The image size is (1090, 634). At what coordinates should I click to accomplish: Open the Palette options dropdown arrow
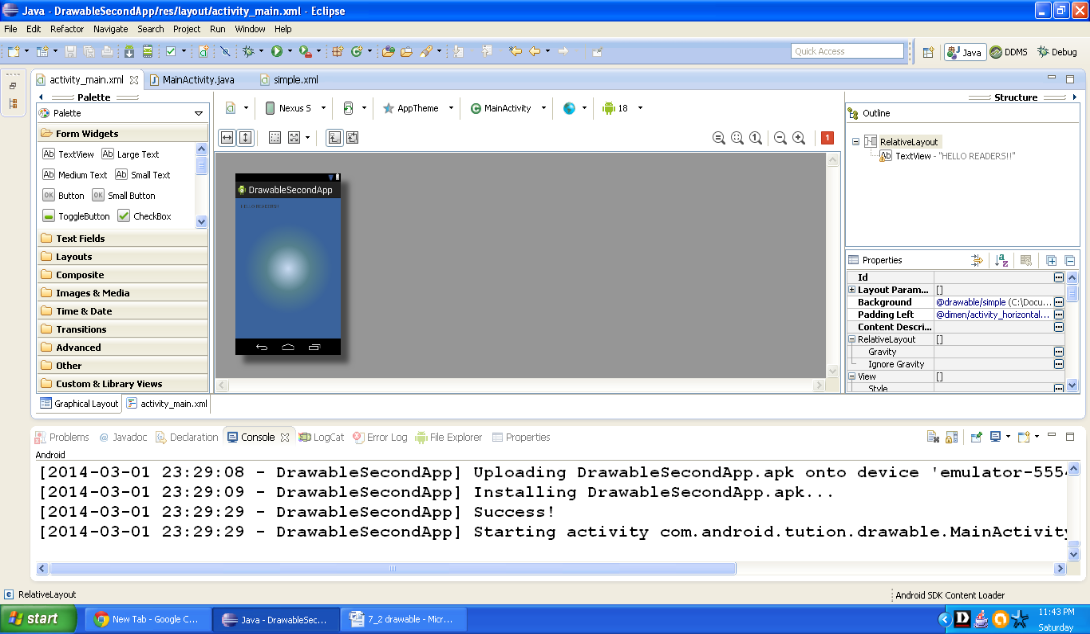(x=199, y=113)
